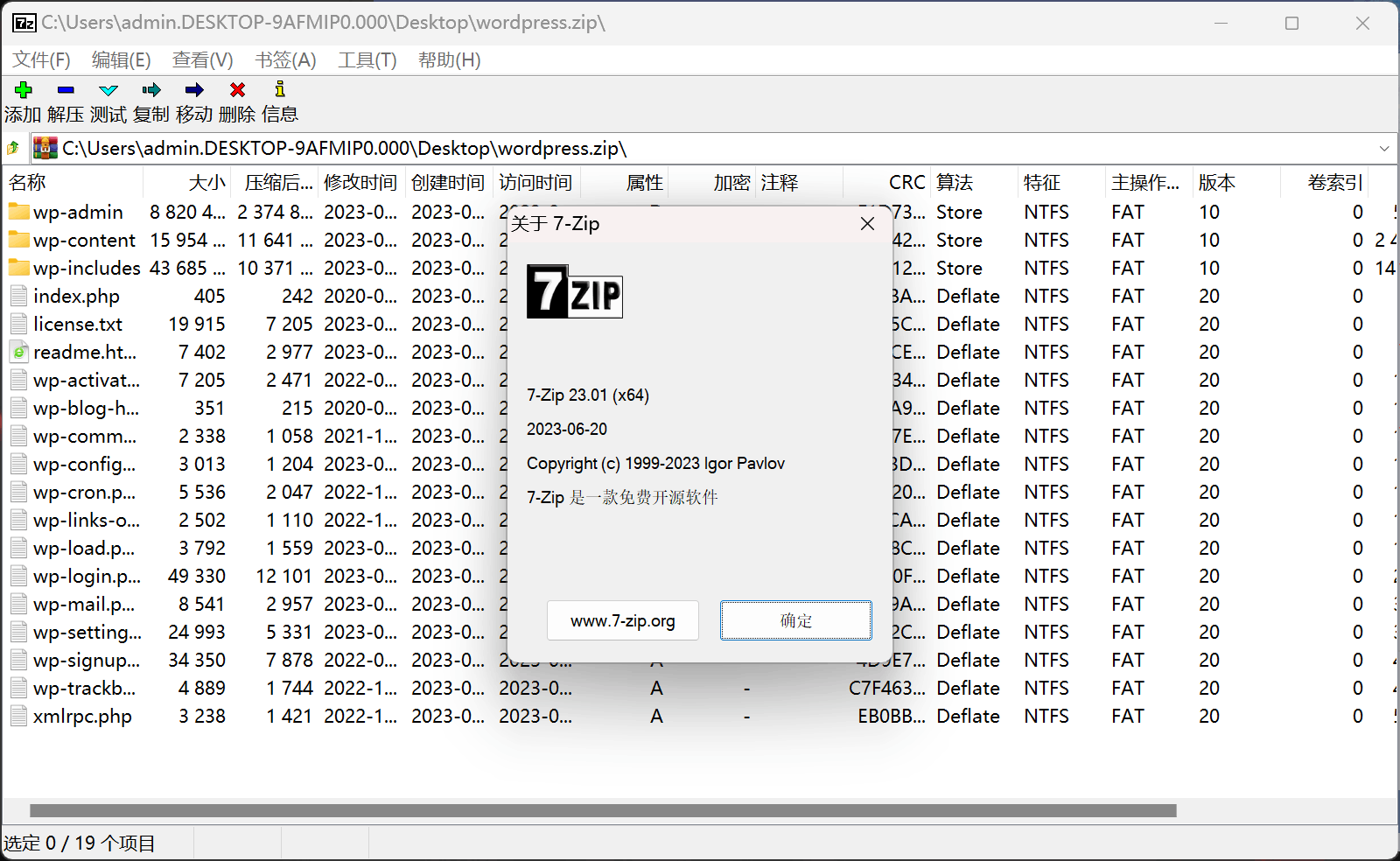Sort by 大小 column header
Image resolution: width=1400 pixels, height=861 pixels.
187,182
